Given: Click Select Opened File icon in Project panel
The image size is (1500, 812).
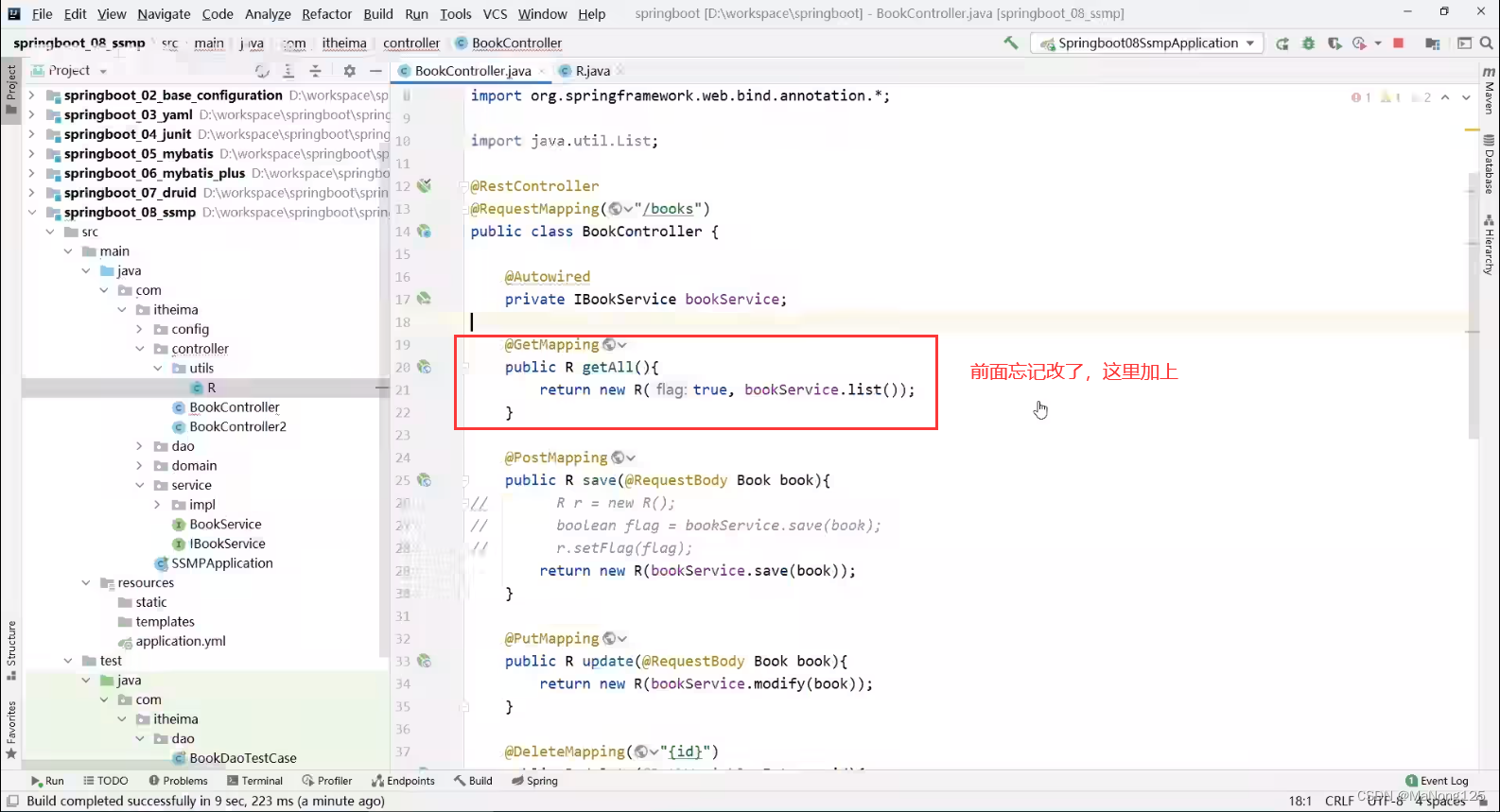Looking at the screenshot, I should [x=262, y=71].
